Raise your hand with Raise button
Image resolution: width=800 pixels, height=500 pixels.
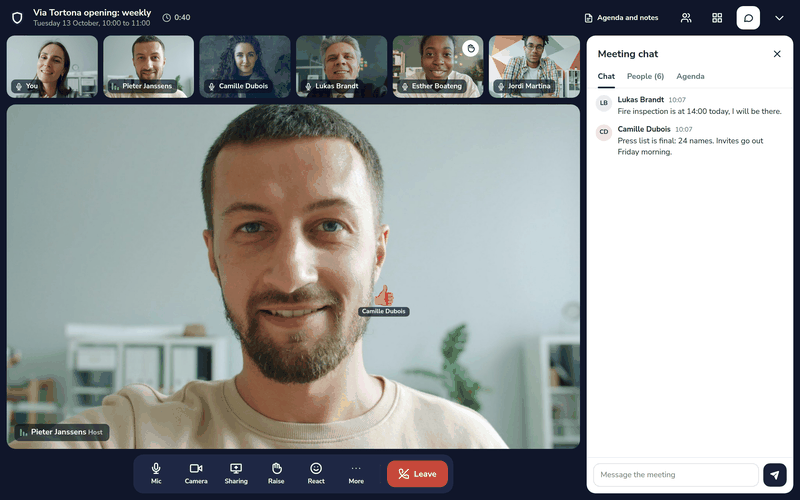tap(276, 473)
